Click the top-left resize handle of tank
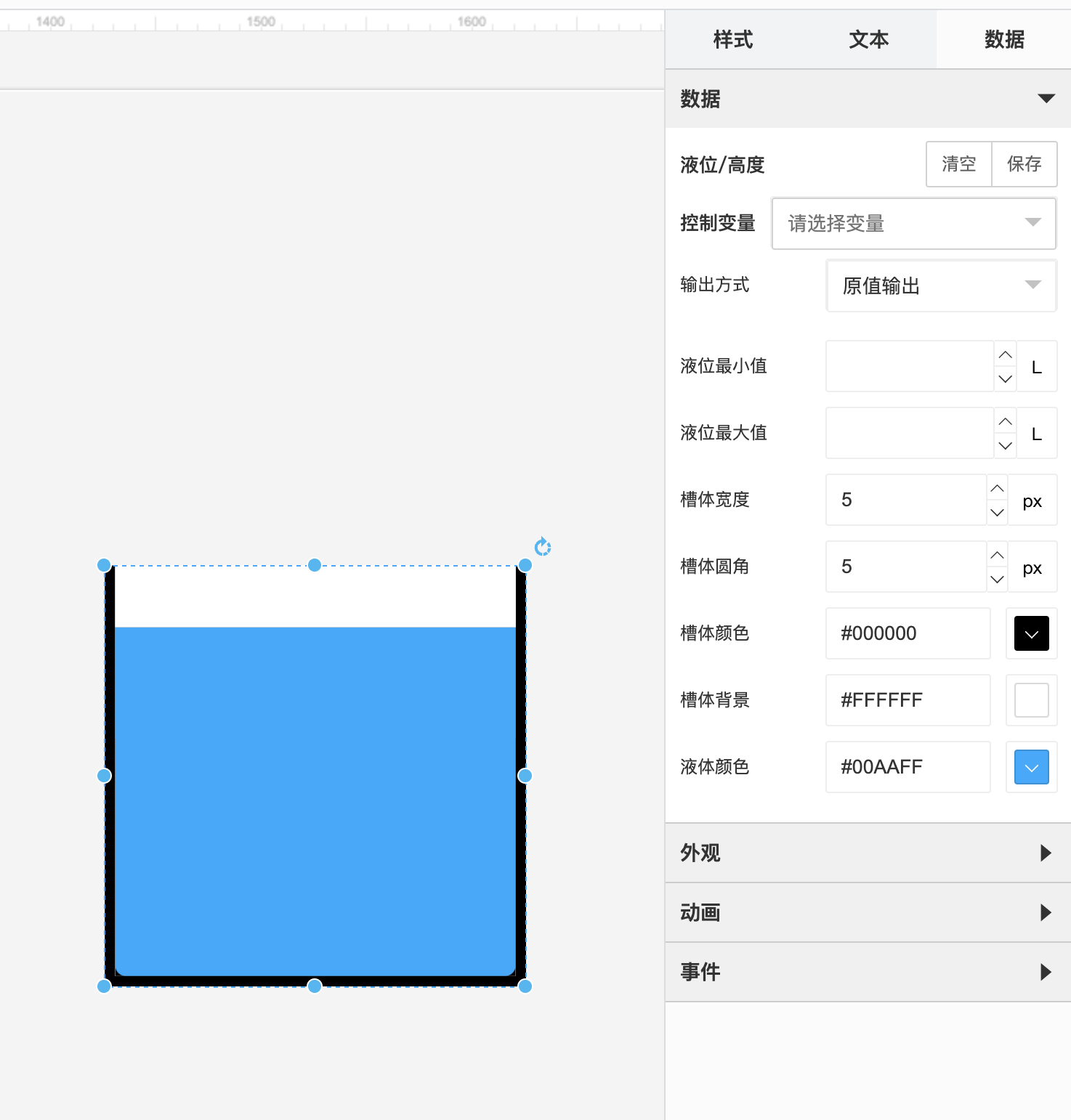The width and height of the screenshot is (1071, 1120). pos(104,565)
